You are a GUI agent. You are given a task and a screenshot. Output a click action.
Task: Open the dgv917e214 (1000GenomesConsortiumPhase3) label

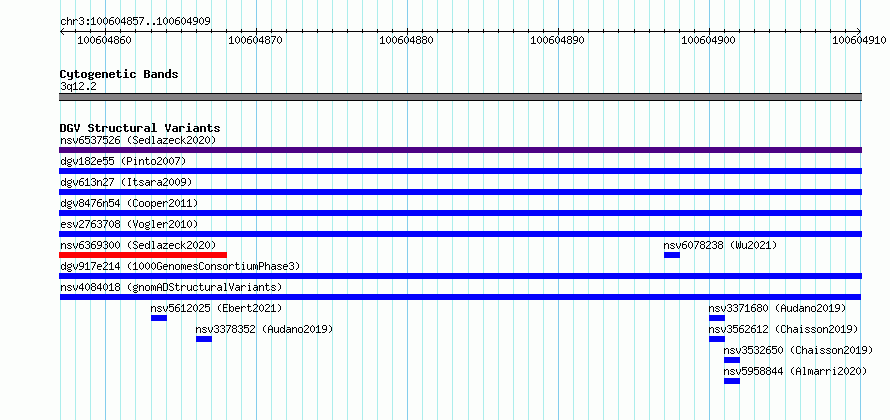(x=180, y=266)
